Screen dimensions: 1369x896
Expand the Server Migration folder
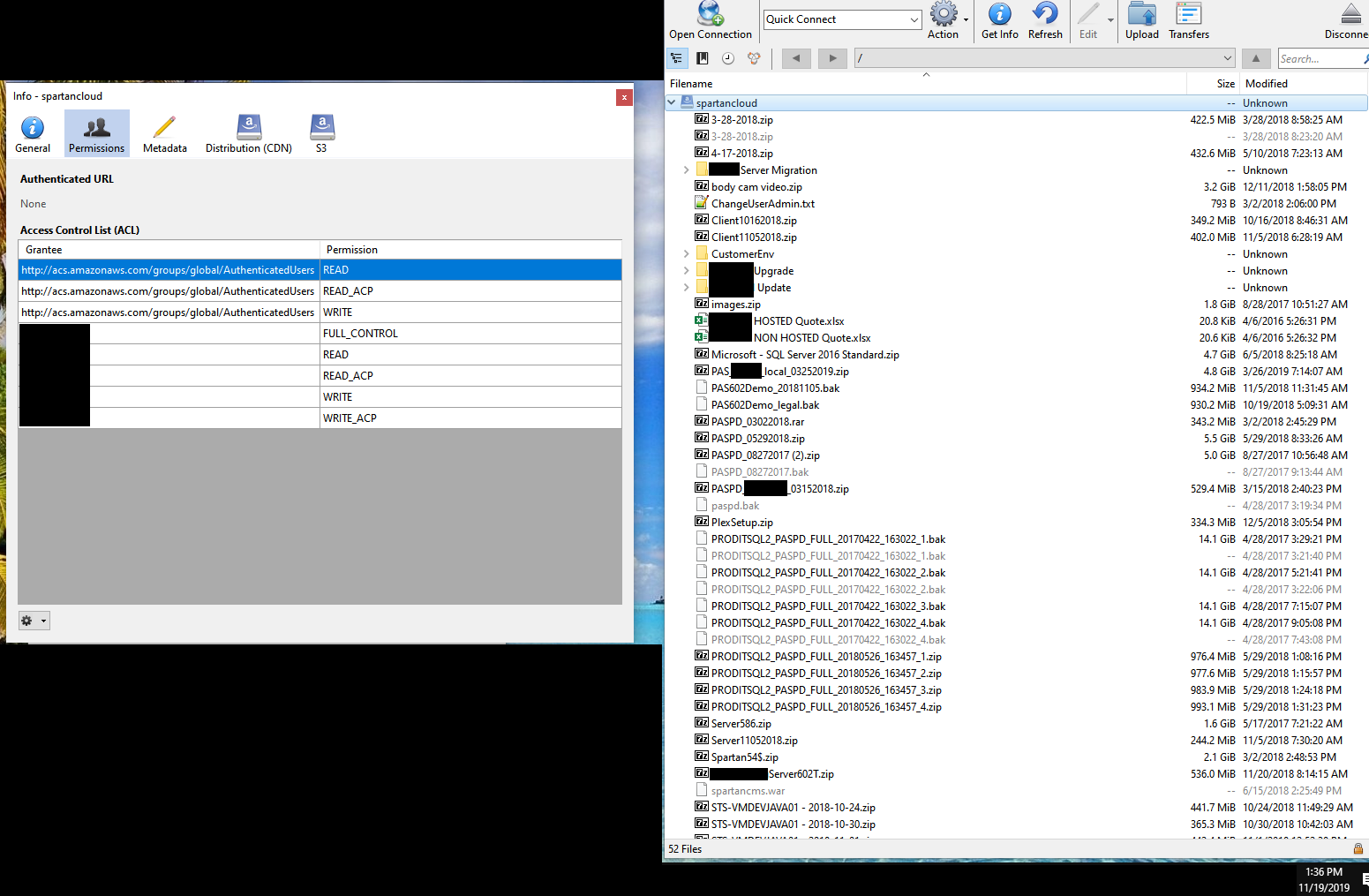(686, 170)
